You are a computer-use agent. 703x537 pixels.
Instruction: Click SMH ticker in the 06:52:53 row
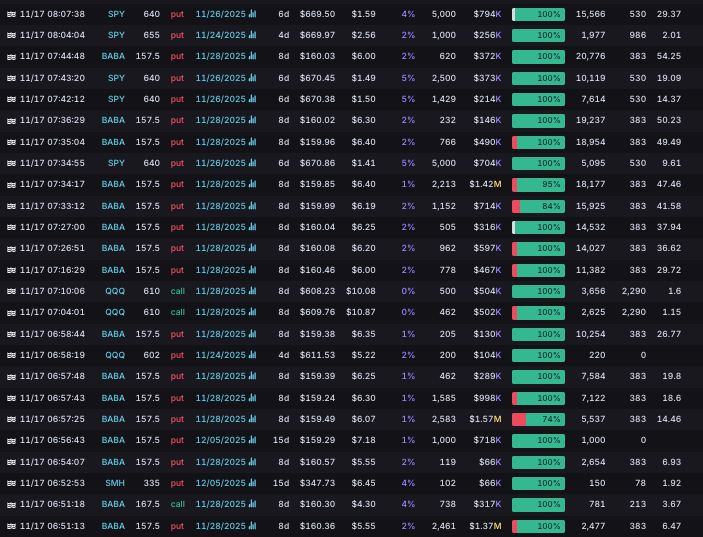pyautogui.click(x=115, y=483)
